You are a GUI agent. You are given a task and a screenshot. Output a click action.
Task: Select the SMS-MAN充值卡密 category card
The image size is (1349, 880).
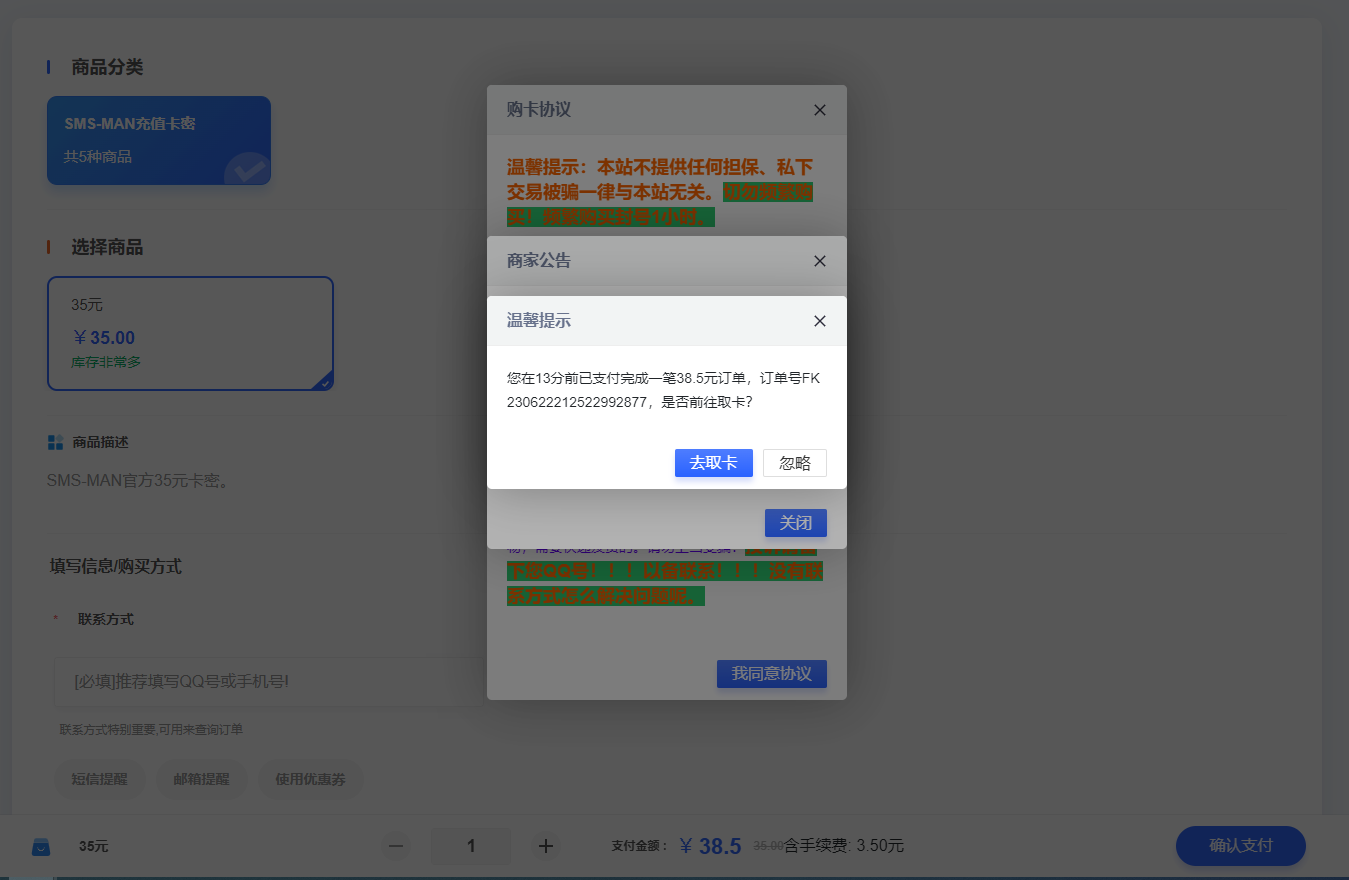(x=159, y=140)
